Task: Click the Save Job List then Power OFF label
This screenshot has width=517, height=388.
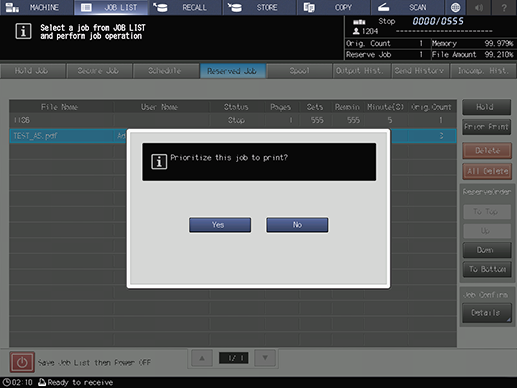Action: tap(94, 362)
